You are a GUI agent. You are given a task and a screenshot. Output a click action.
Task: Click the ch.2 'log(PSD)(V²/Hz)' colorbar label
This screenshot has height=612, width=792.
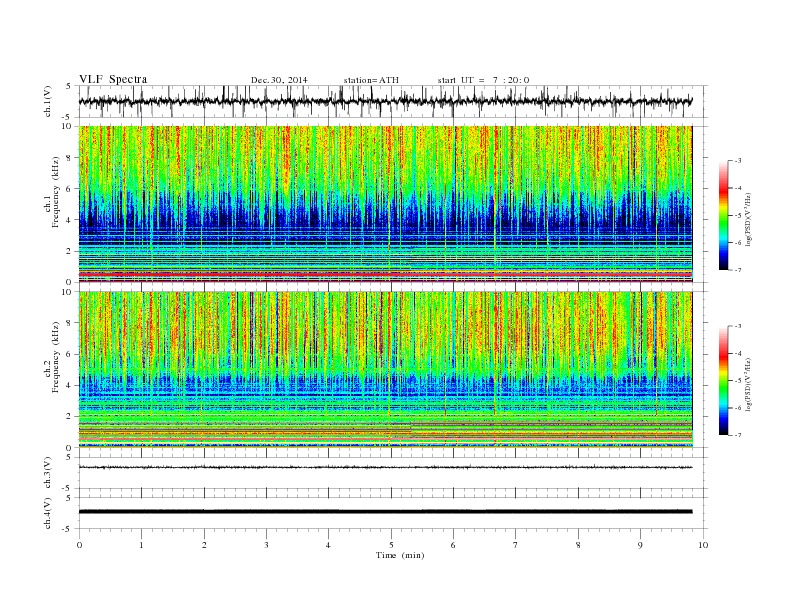pos(749,384)
